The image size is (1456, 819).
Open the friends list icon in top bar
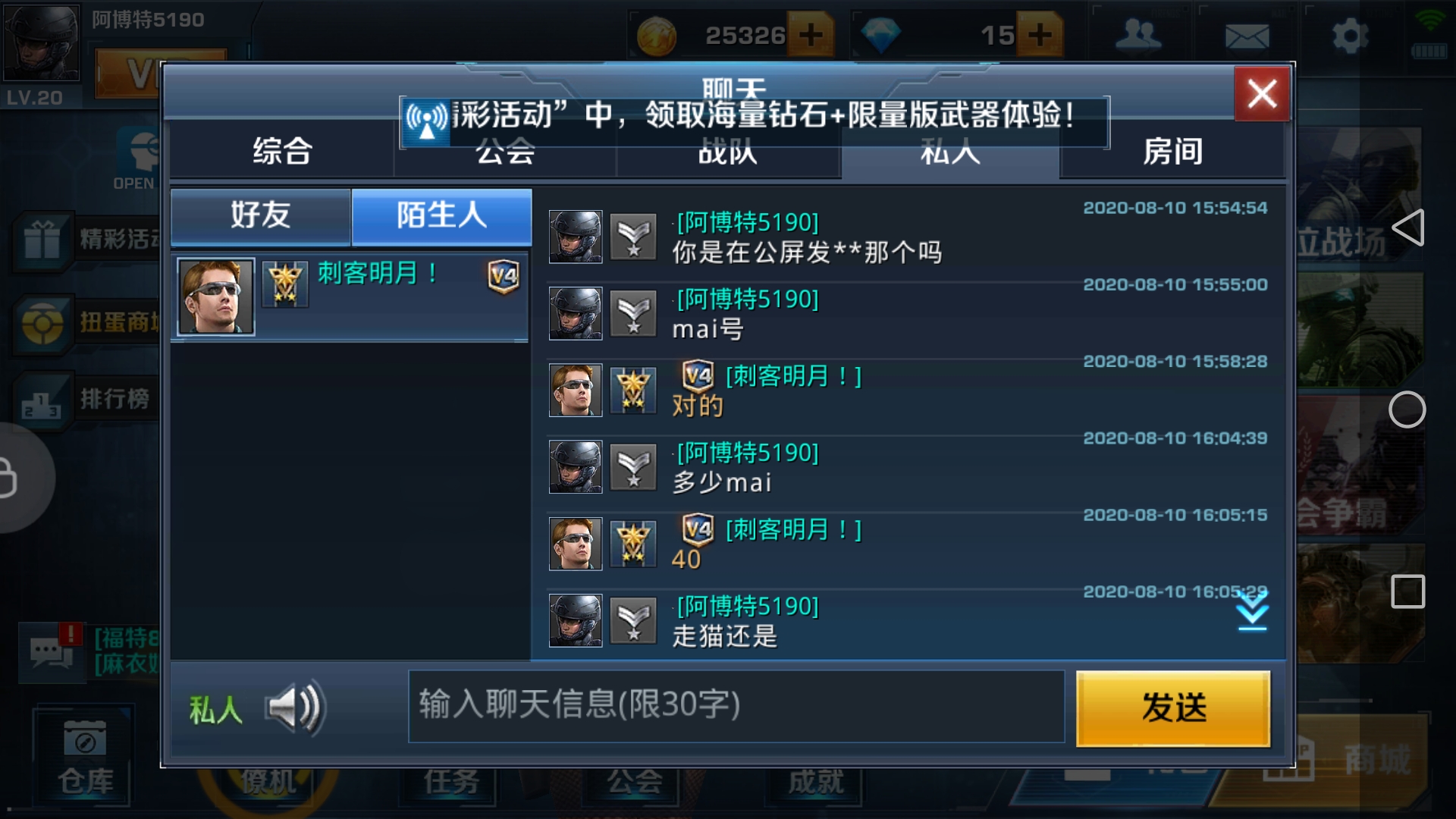coord(1137,35)
